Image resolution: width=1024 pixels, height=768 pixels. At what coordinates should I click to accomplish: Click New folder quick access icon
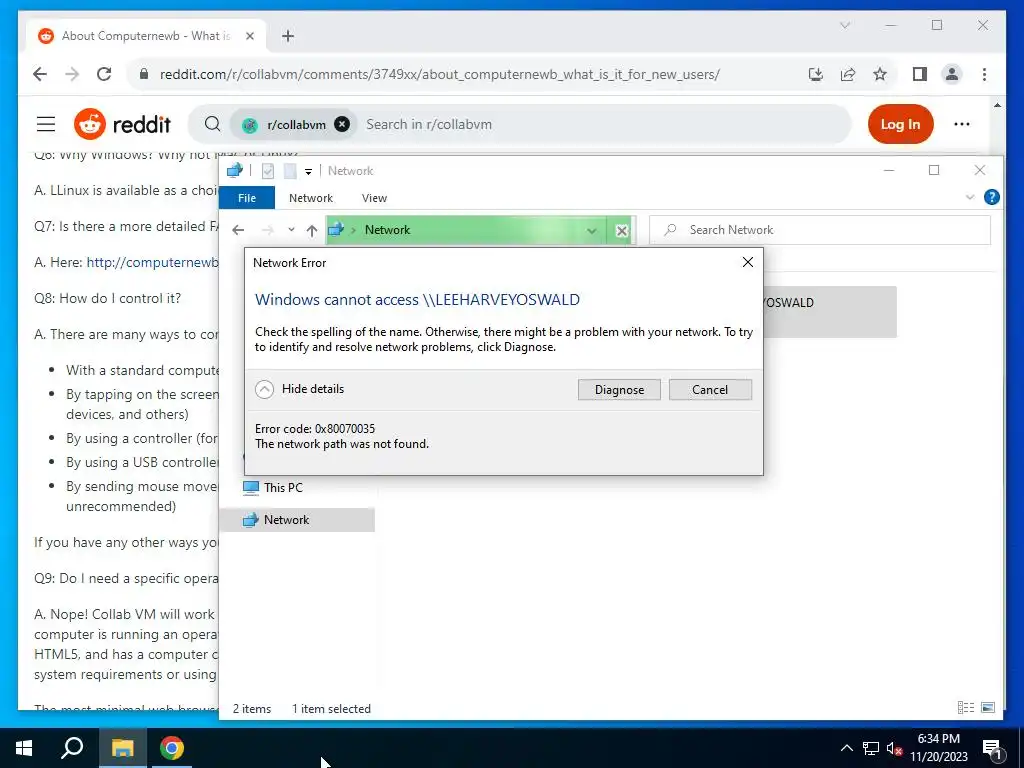[x=290, y=171]
